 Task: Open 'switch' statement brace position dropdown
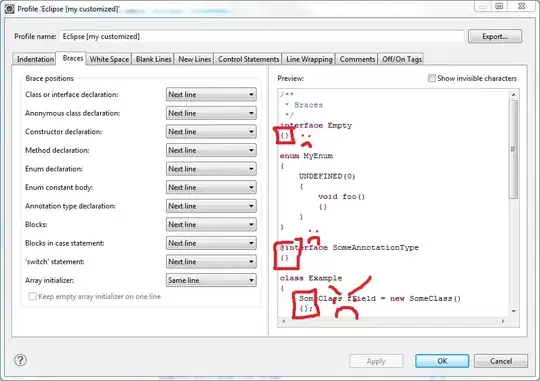211,262
